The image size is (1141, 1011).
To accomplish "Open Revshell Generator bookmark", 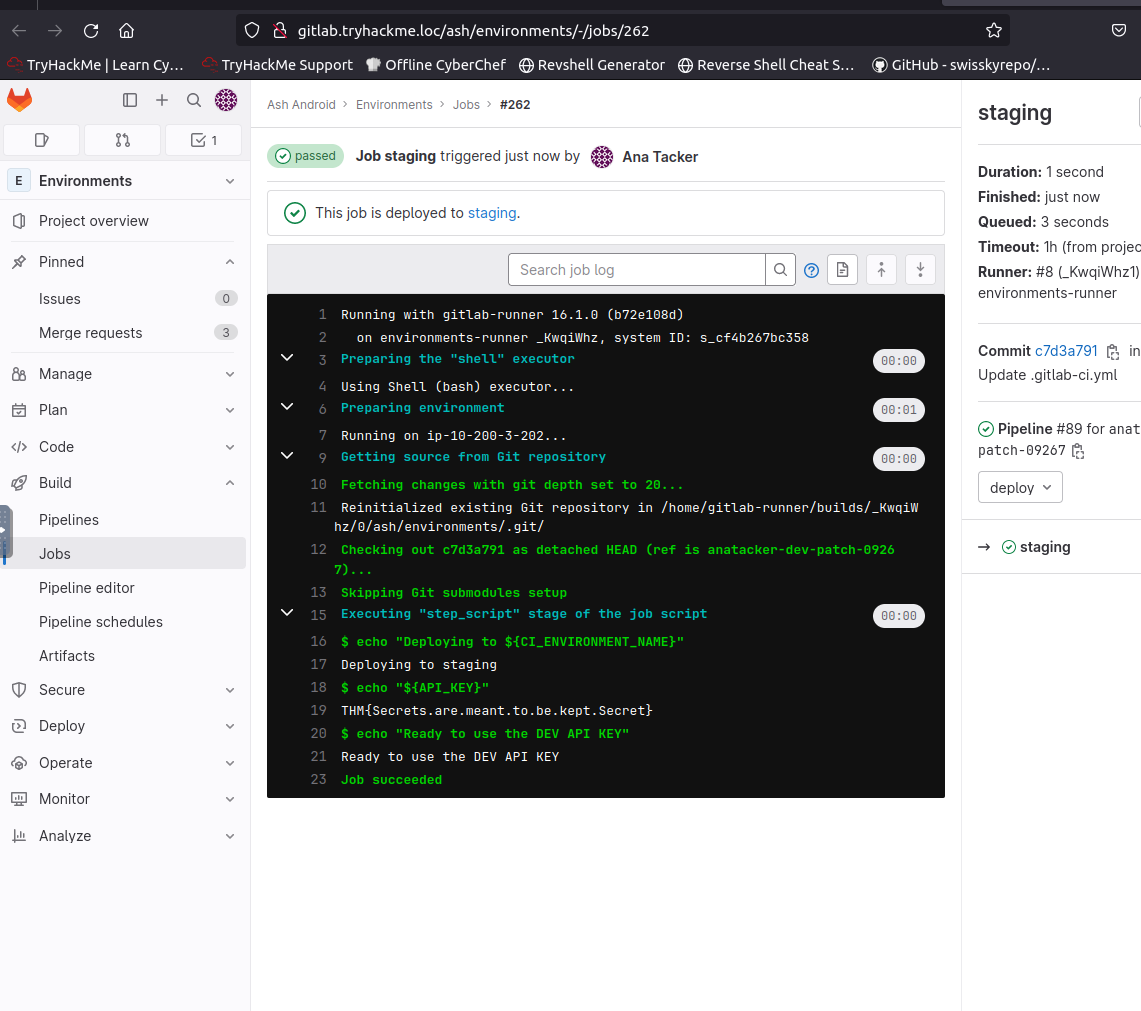I will coord(592,65).
